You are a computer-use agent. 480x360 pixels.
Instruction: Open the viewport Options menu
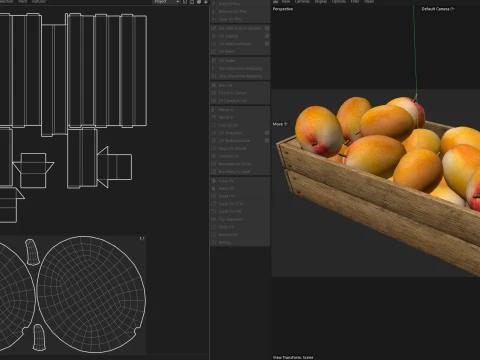point(338,1)
